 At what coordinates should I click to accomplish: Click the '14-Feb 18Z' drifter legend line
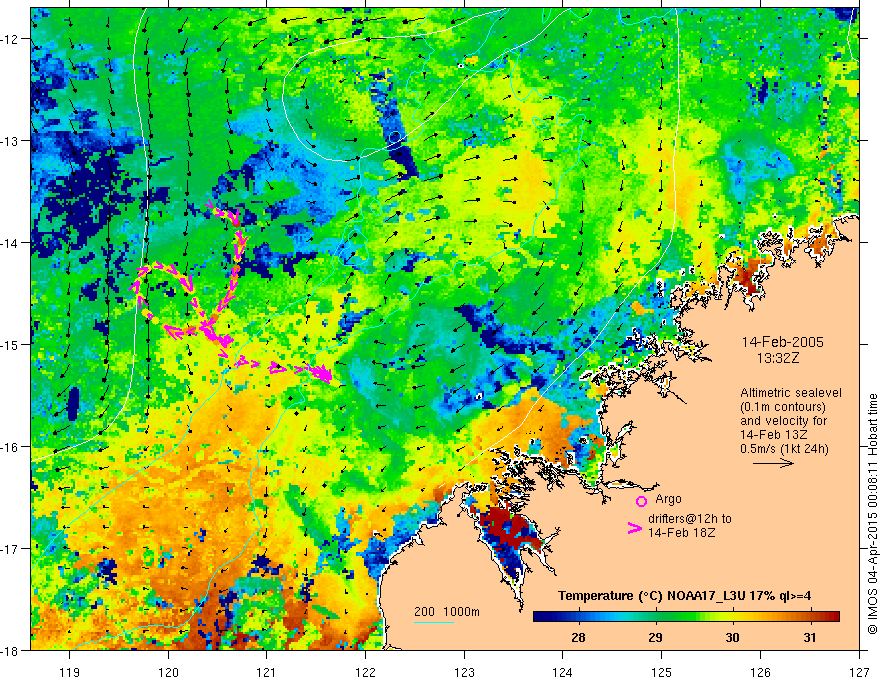coord(681,533)
